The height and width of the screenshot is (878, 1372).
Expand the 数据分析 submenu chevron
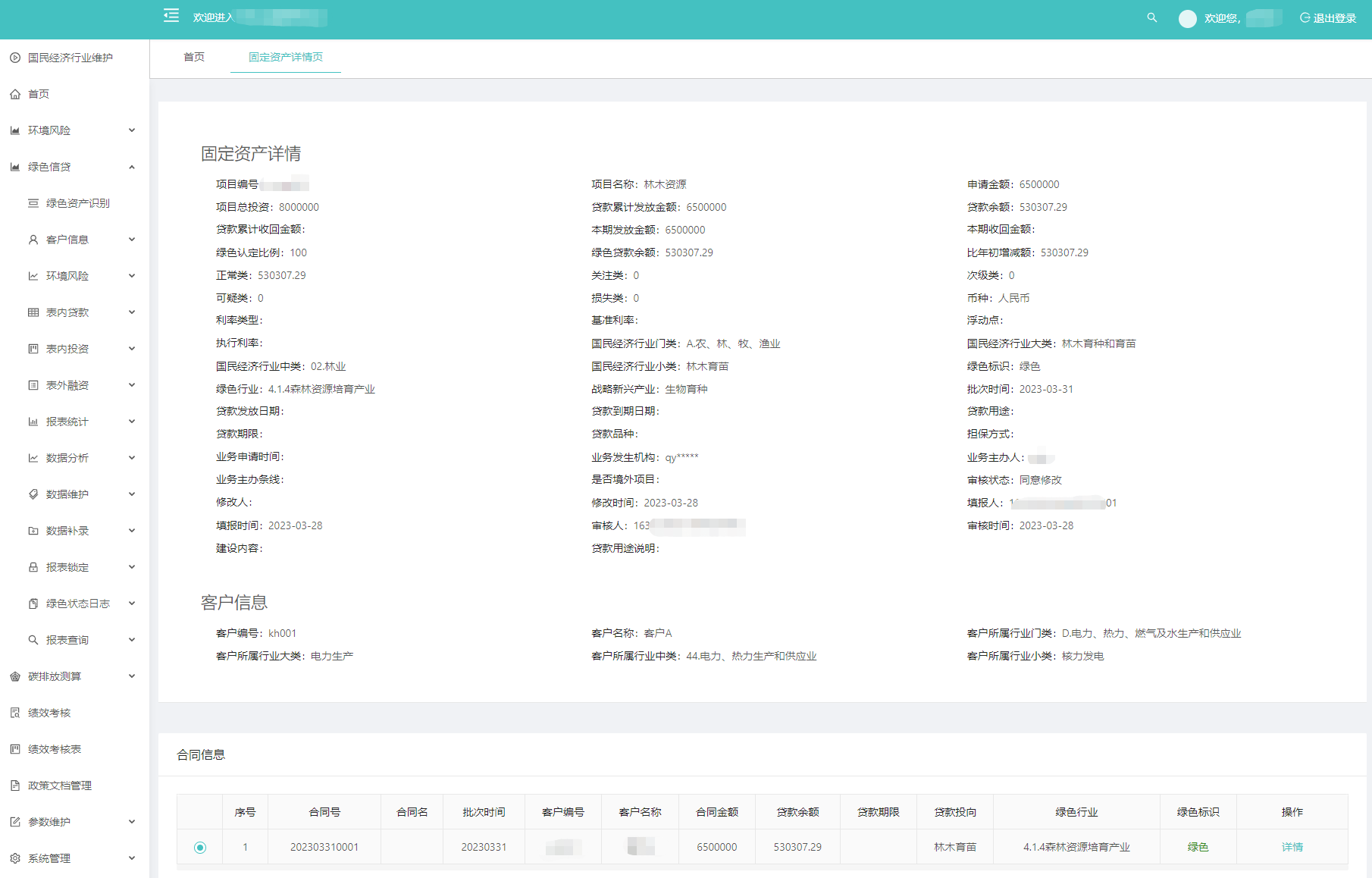coord(132,458)
